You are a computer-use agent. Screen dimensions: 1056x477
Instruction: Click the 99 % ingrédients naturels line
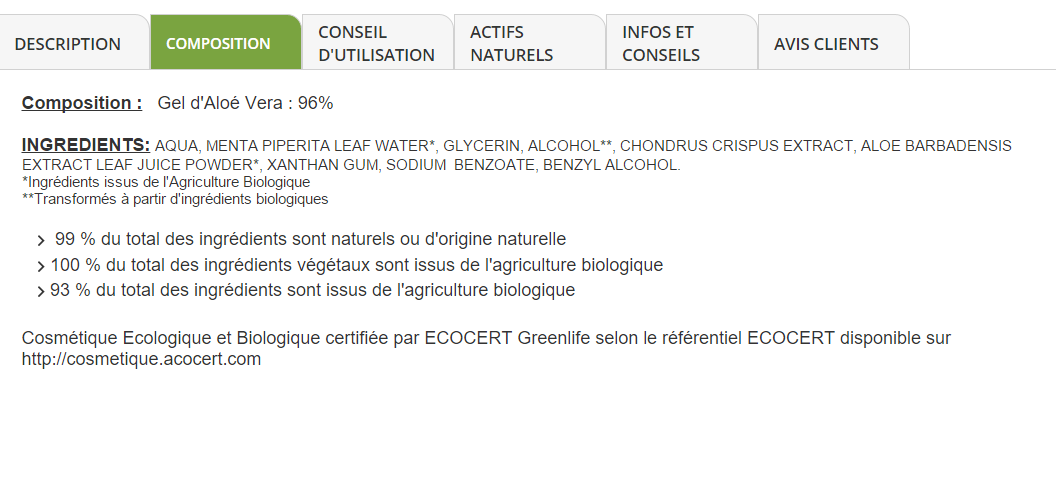click(x=310, y=239)
